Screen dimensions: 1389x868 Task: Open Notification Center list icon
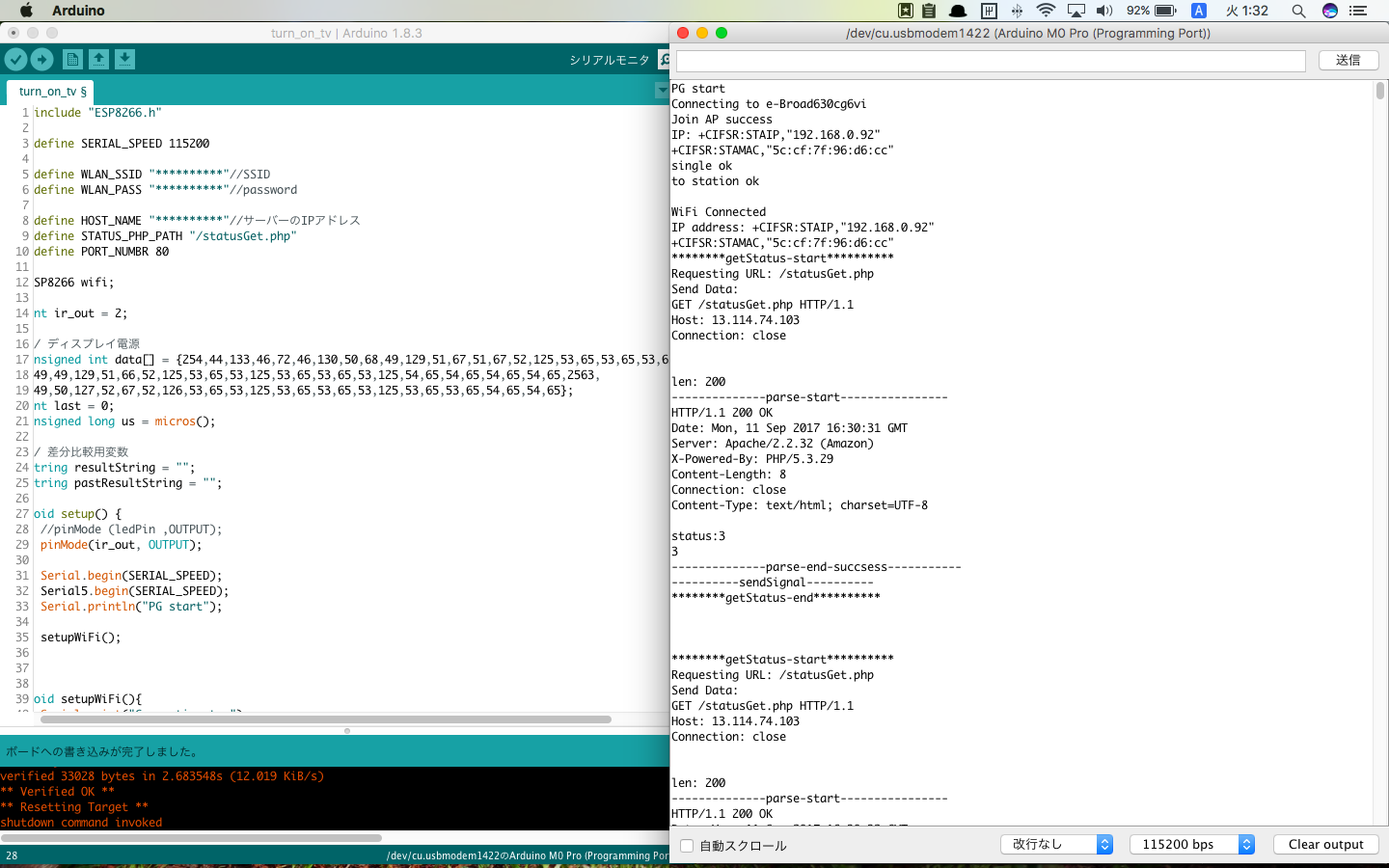(1358, 11)
